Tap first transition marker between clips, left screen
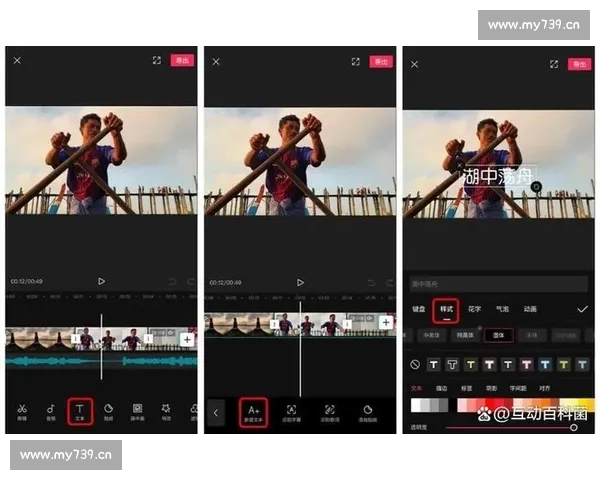 click(x=76, y=338)
